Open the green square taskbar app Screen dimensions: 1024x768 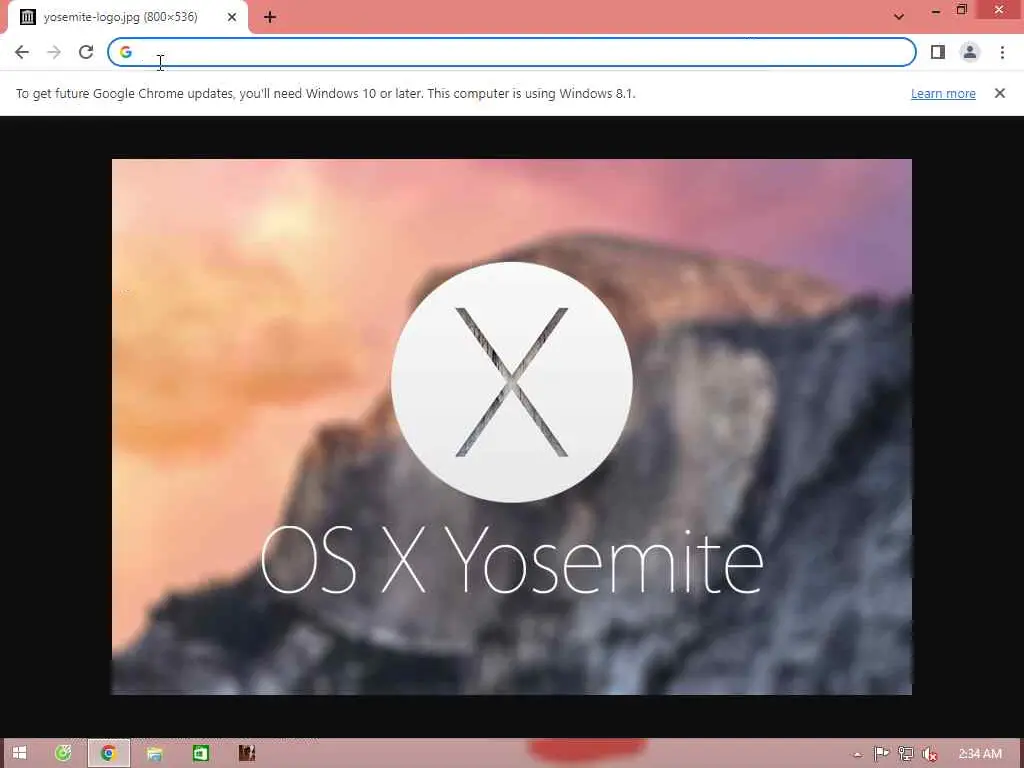tap(200, 754)
